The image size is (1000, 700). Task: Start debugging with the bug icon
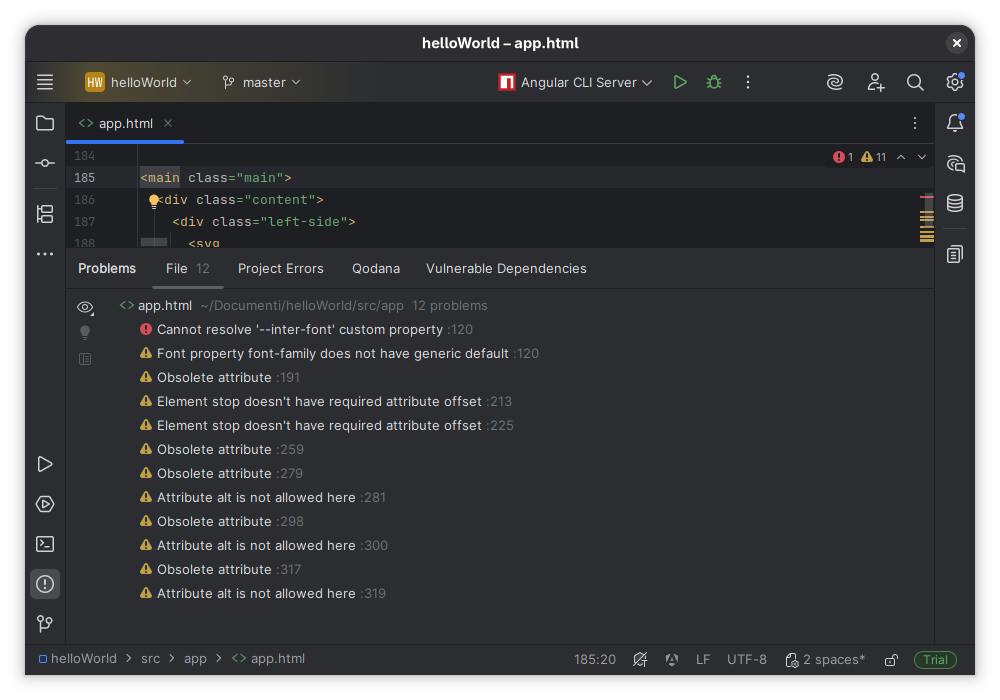[714, 82]
